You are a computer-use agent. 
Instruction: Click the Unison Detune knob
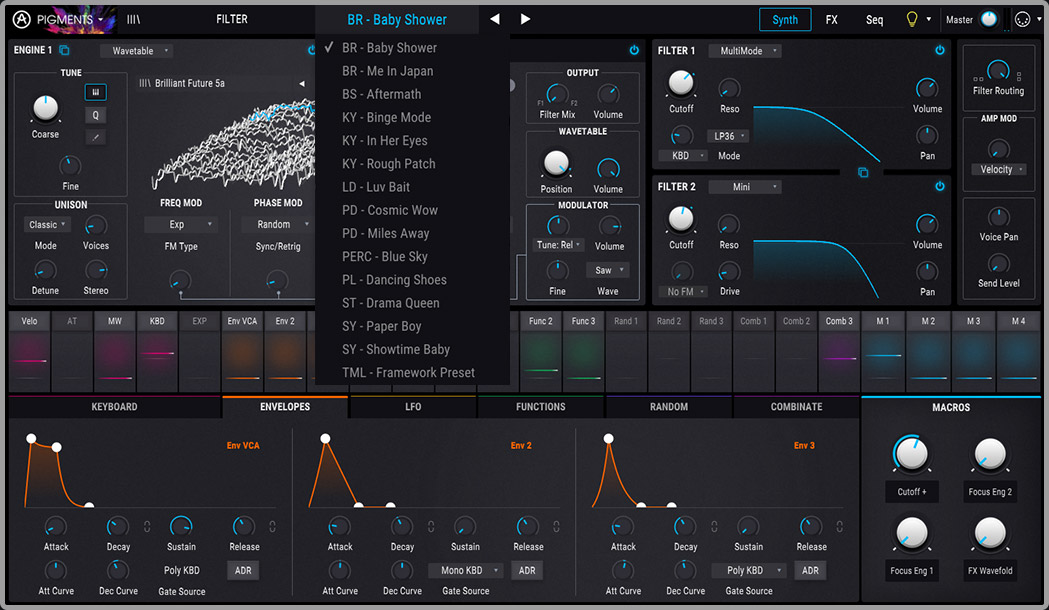pos(45,271)
